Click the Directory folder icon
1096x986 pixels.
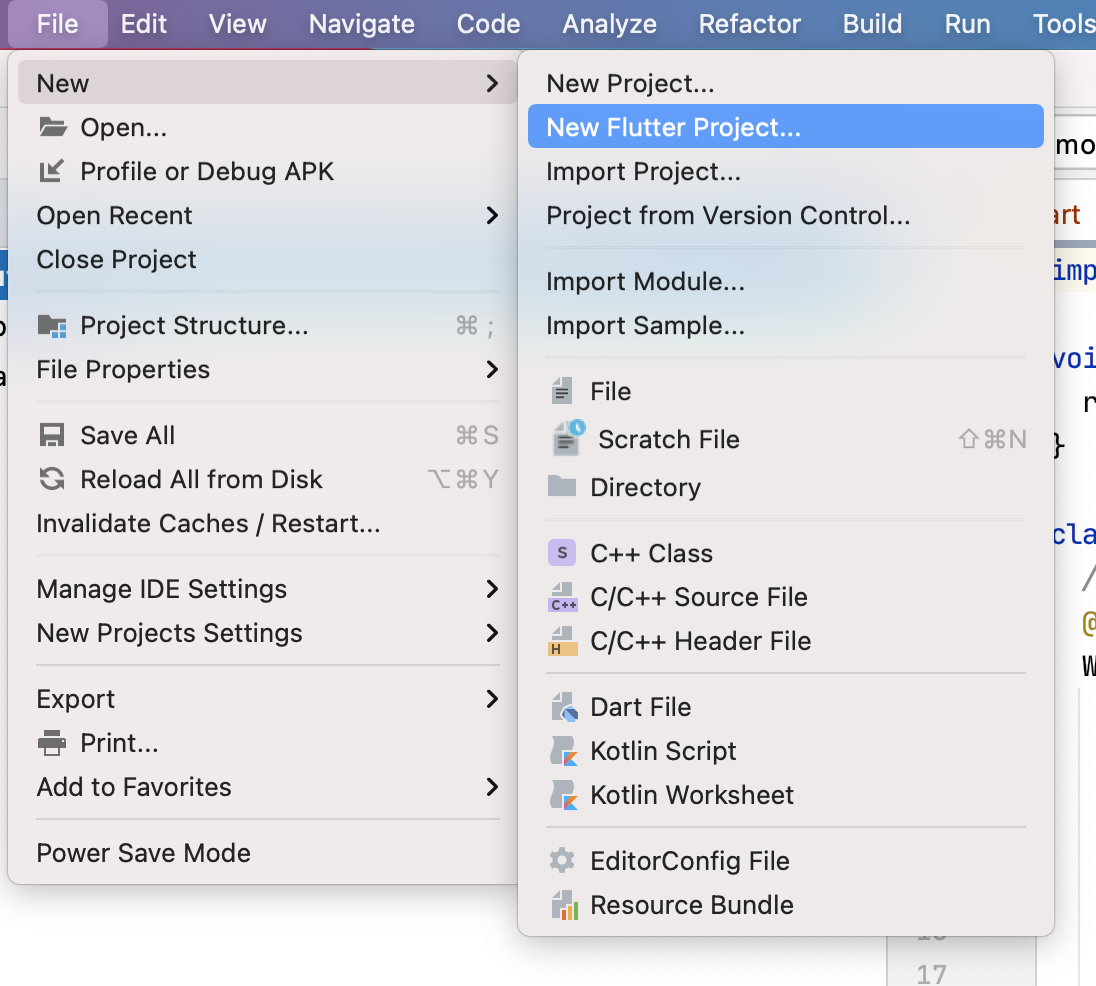(562, 486)
